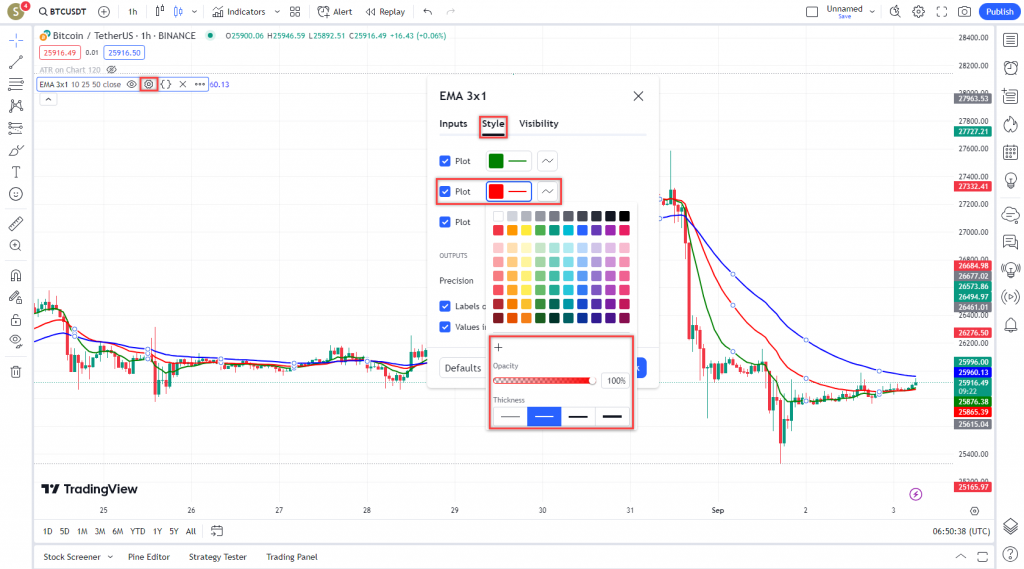Collapse the indicator legend arrow
The width and height of the screenshot is (1024, 569).
click(48, 99)
